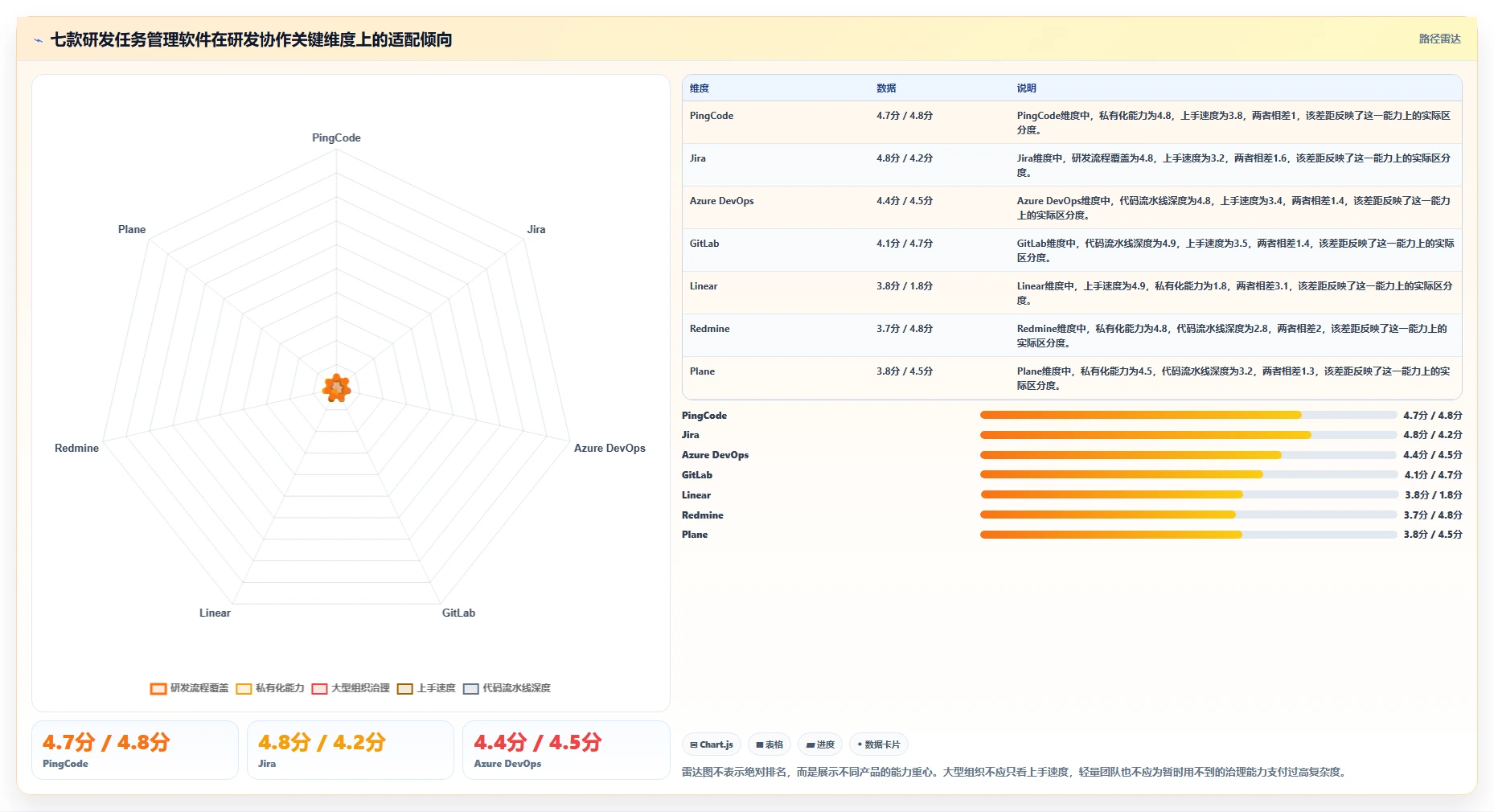Open the Jira 4.8分 / 4.2分 data card
1494x812 pixels.
tap(351, 750)
